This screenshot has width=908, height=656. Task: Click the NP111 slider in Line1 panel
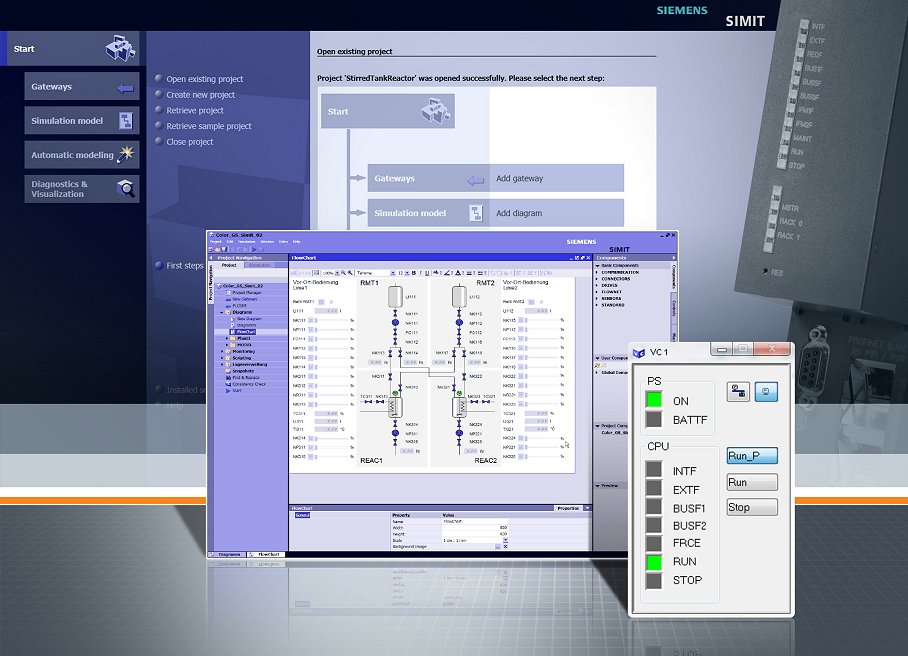(x=332, y=329)
